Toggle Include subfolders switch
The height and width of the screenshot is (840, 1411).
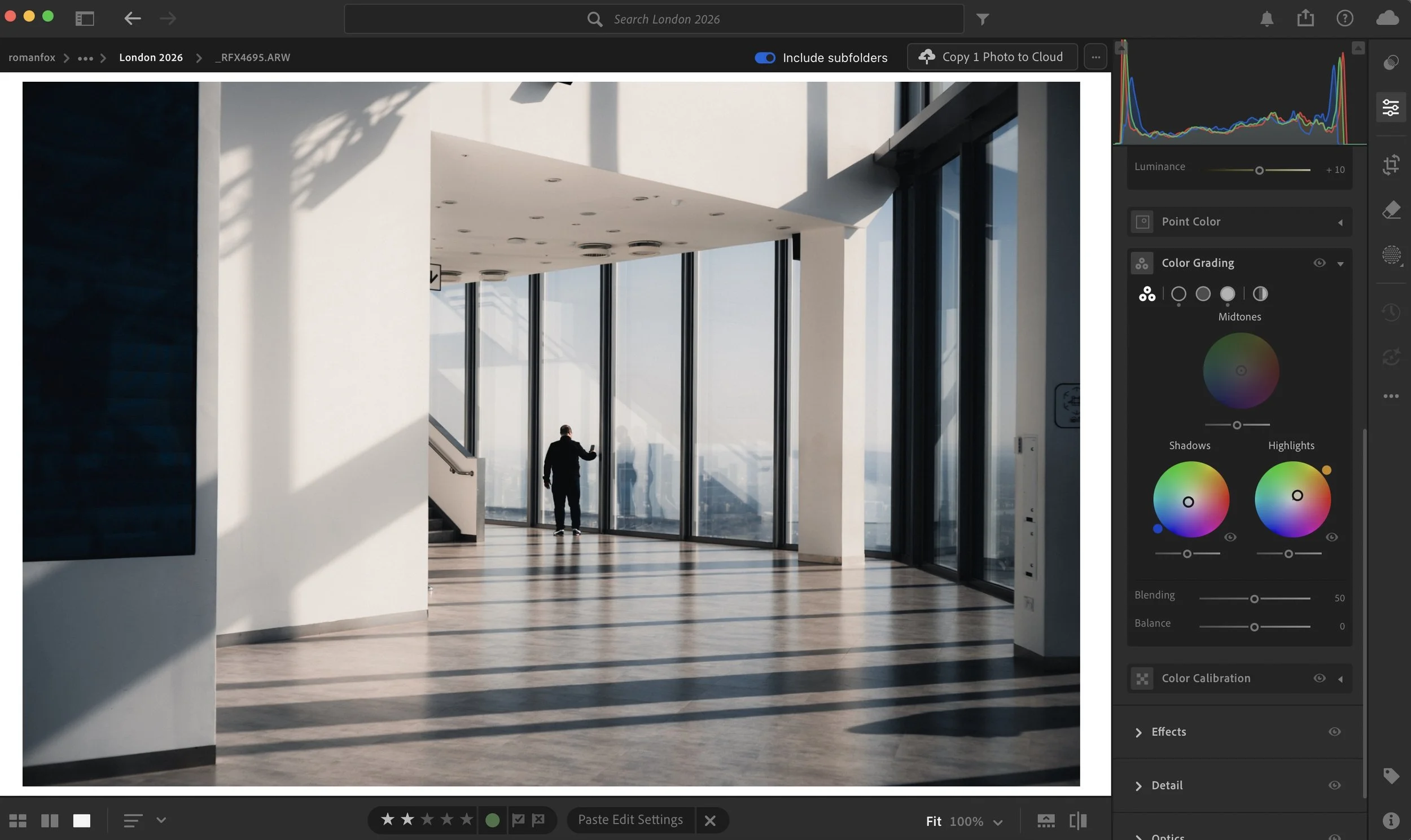pos(764,58)
